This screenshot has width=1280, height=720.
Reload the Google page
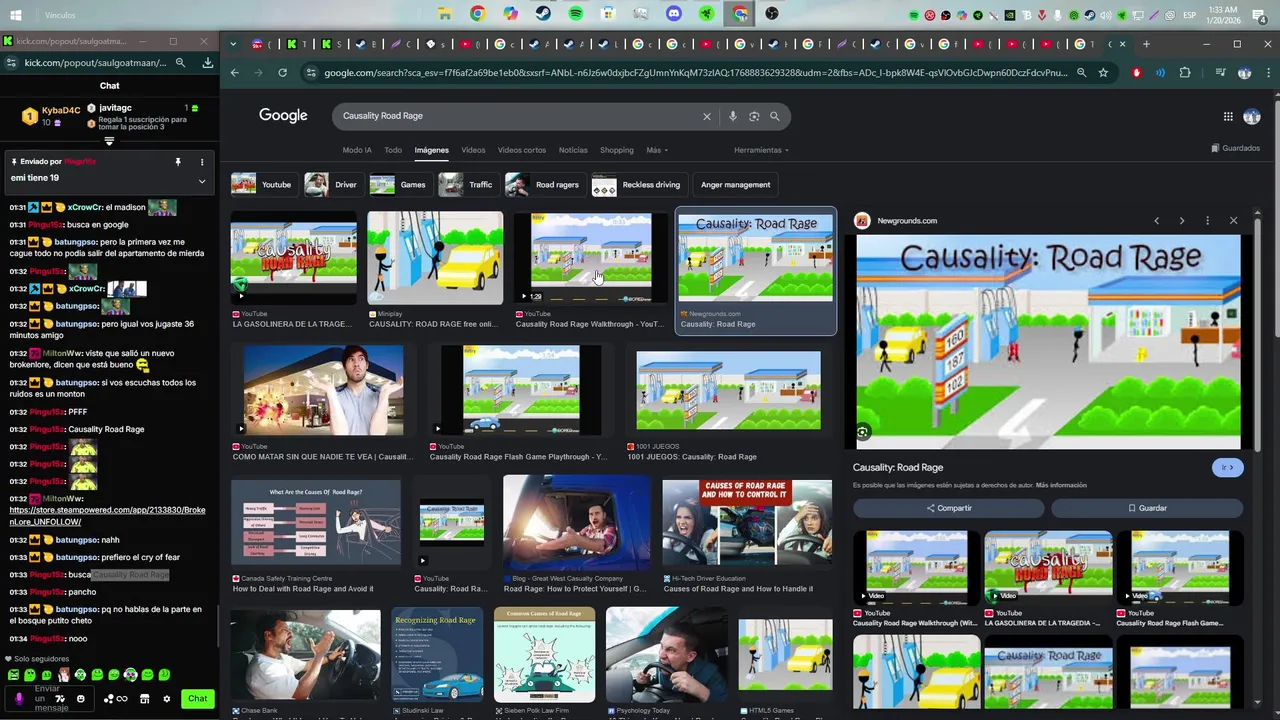coord(282,73)
